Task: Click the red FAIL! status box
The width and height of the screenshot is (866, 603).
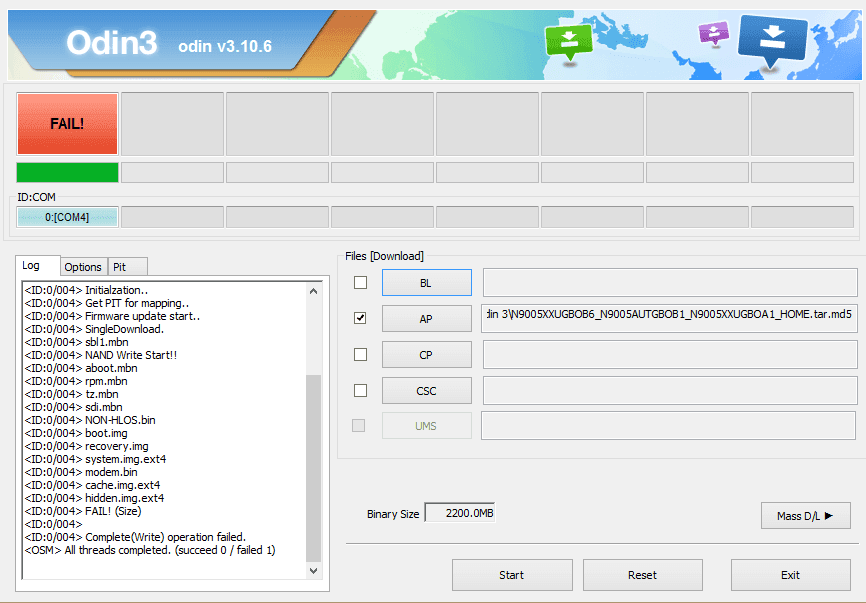Action: (67, 124)
